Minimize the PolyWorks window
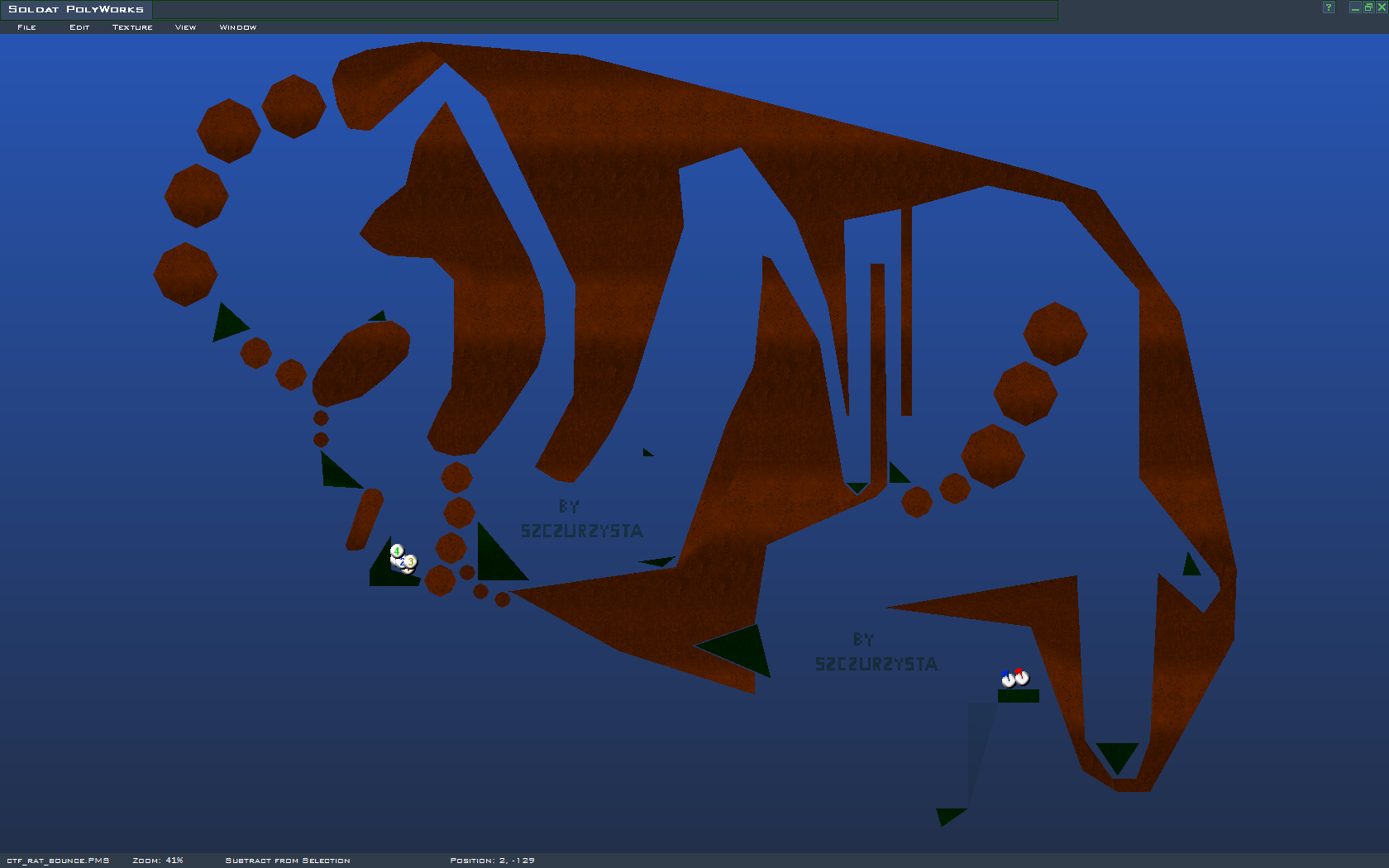The image size is (1389, 868). (x=1355, y=7)
